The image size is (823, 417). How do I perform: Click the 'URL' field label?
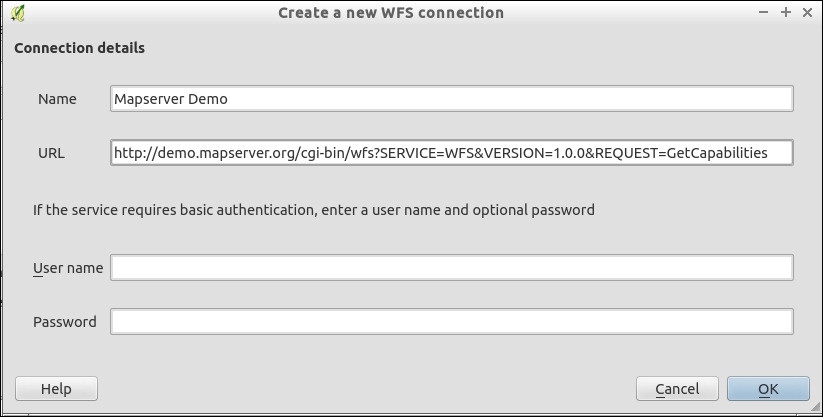click(x=51, y=153)
